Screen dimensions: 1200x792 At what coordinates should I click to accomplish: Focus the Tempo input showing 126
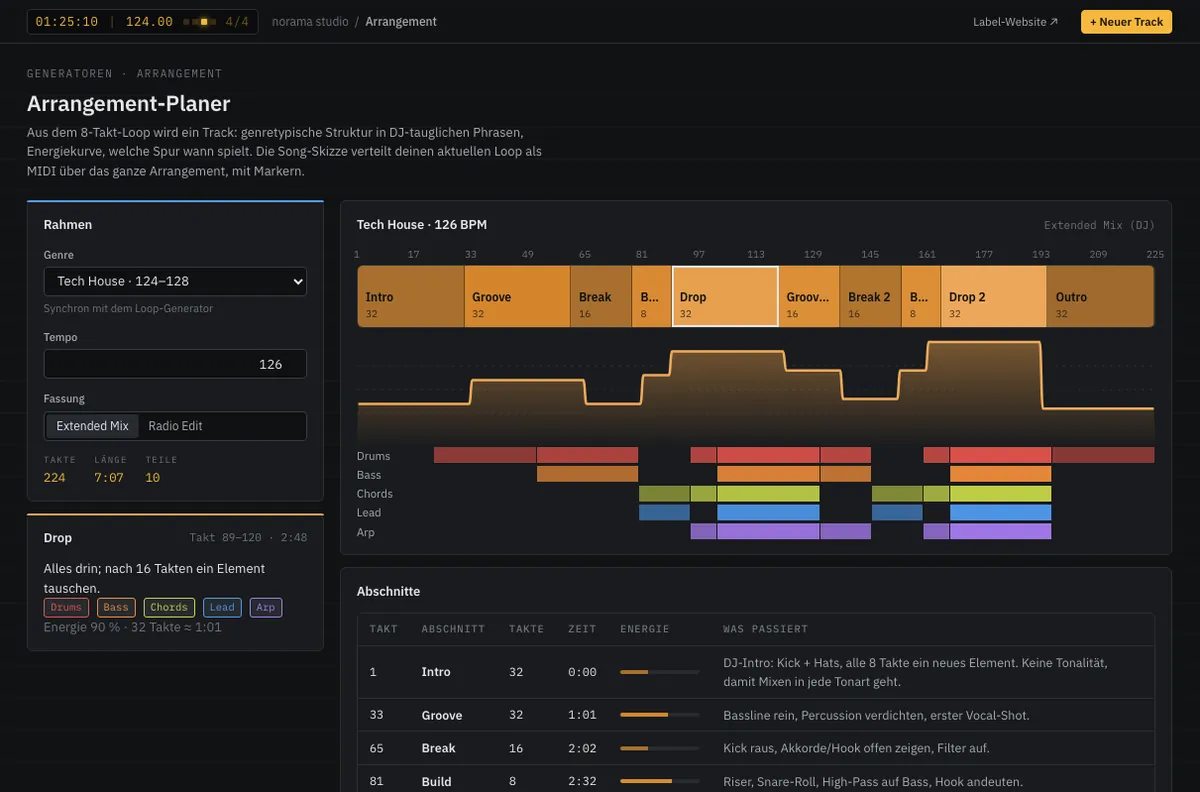(x=175, y=364)
